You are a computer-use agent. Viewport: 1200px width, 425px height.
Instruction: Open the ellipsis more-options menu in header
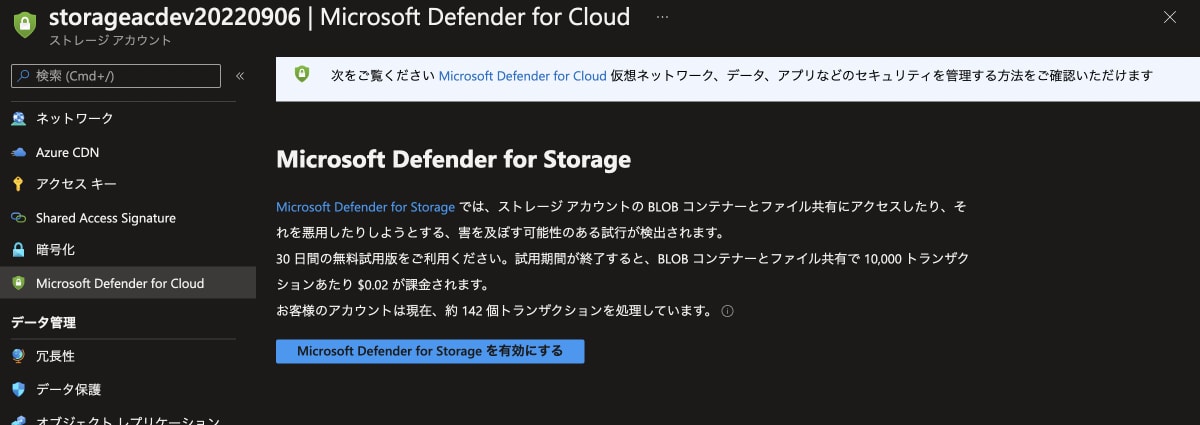click(663, 17)
